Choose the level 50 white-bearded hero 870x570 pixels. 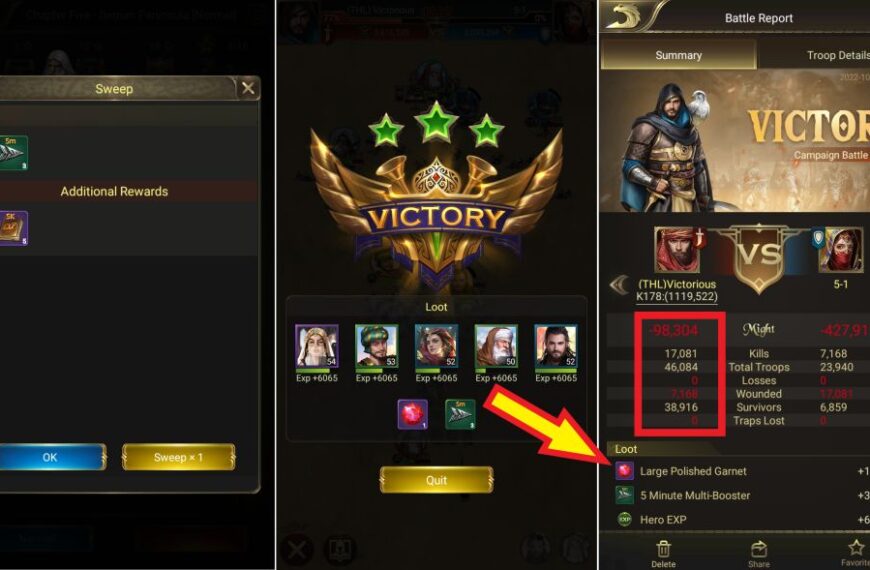[496, 346]
